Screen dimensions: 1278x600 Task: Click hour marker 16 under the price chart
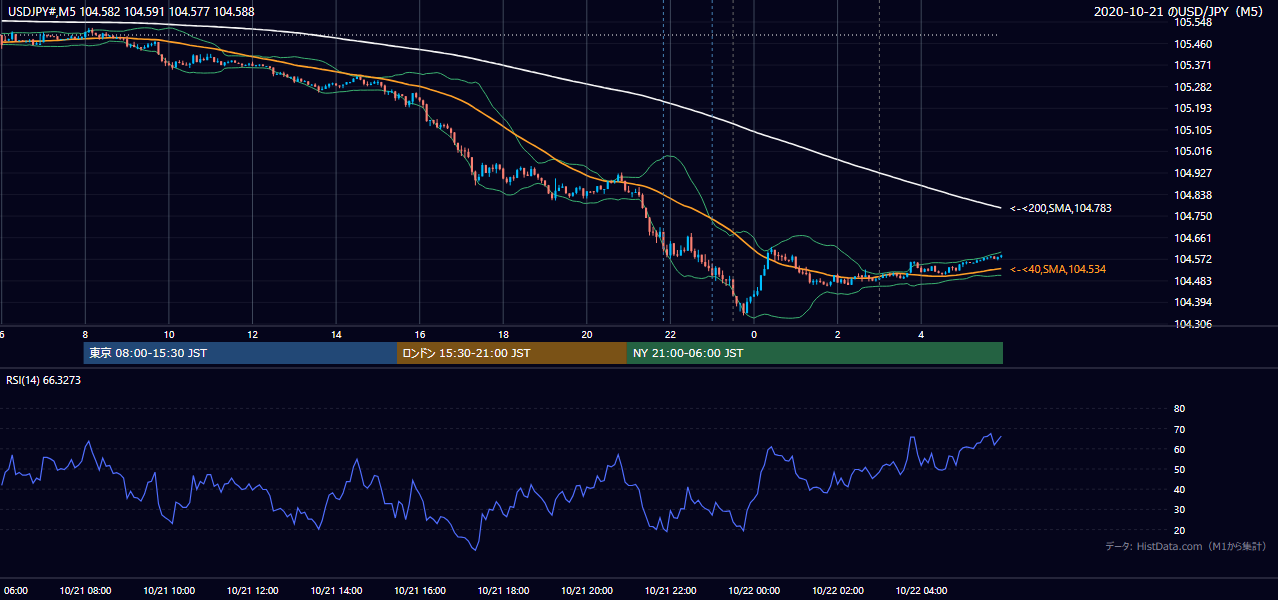(419, 334)
